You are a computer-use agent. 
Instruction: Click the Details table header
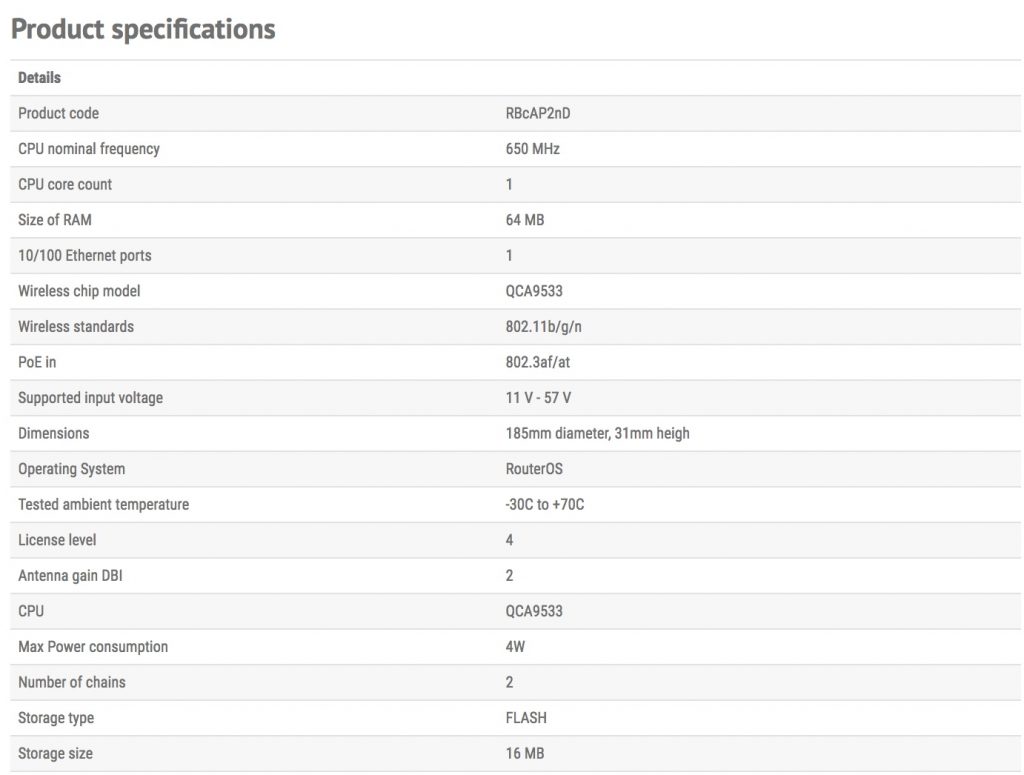pos(40,78)
